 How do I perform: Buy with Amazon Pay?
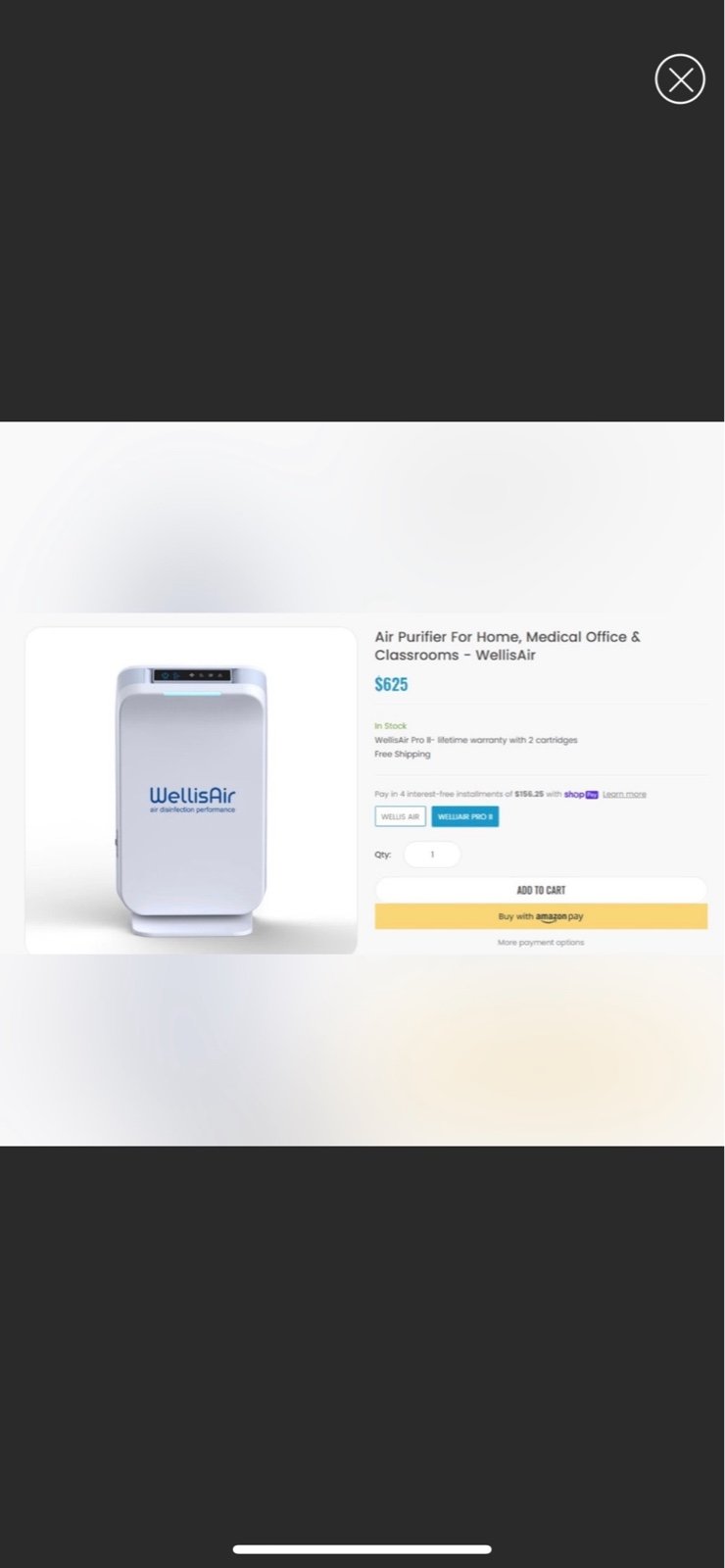click(541, 916)
